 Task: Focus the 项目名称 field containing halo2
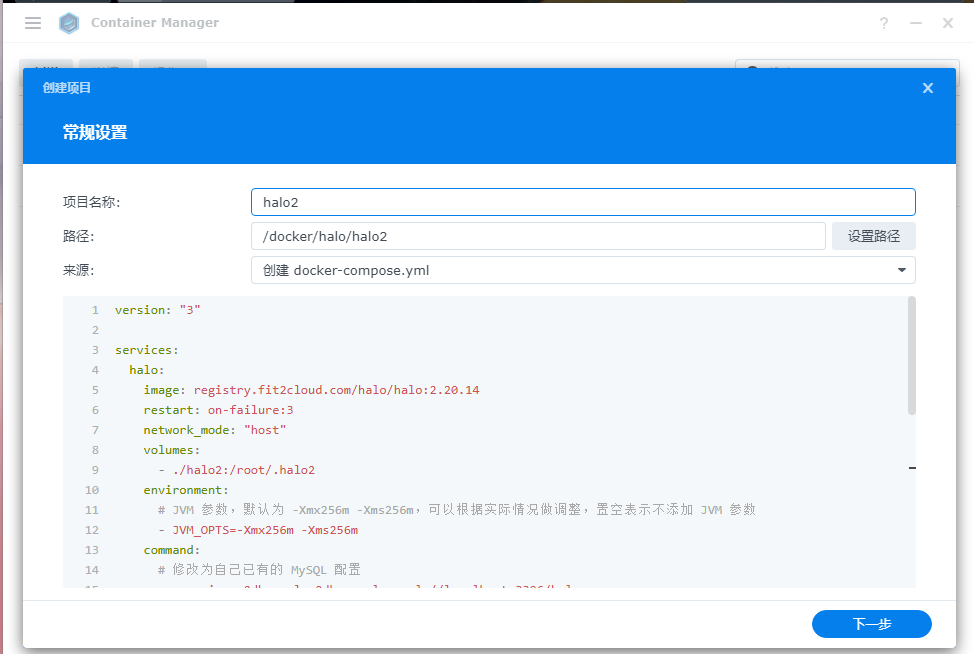[x=582, y=202]
